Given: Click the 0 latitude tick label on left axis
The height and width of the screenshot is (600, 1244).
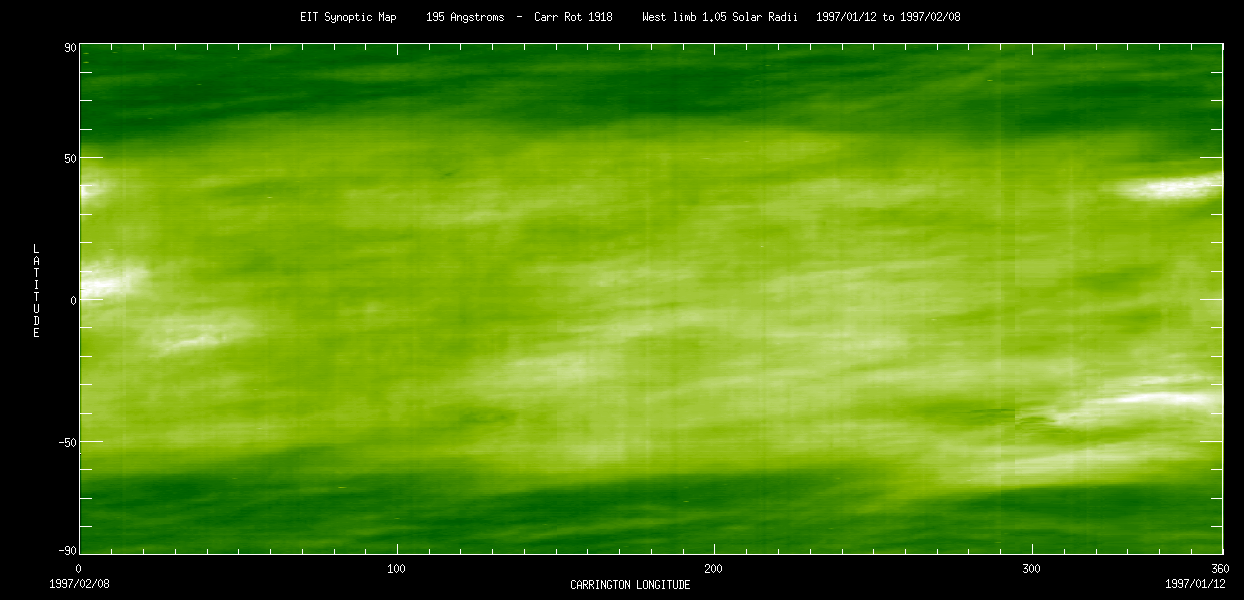Looking at the screenshot, I should (x=73, y=300).
